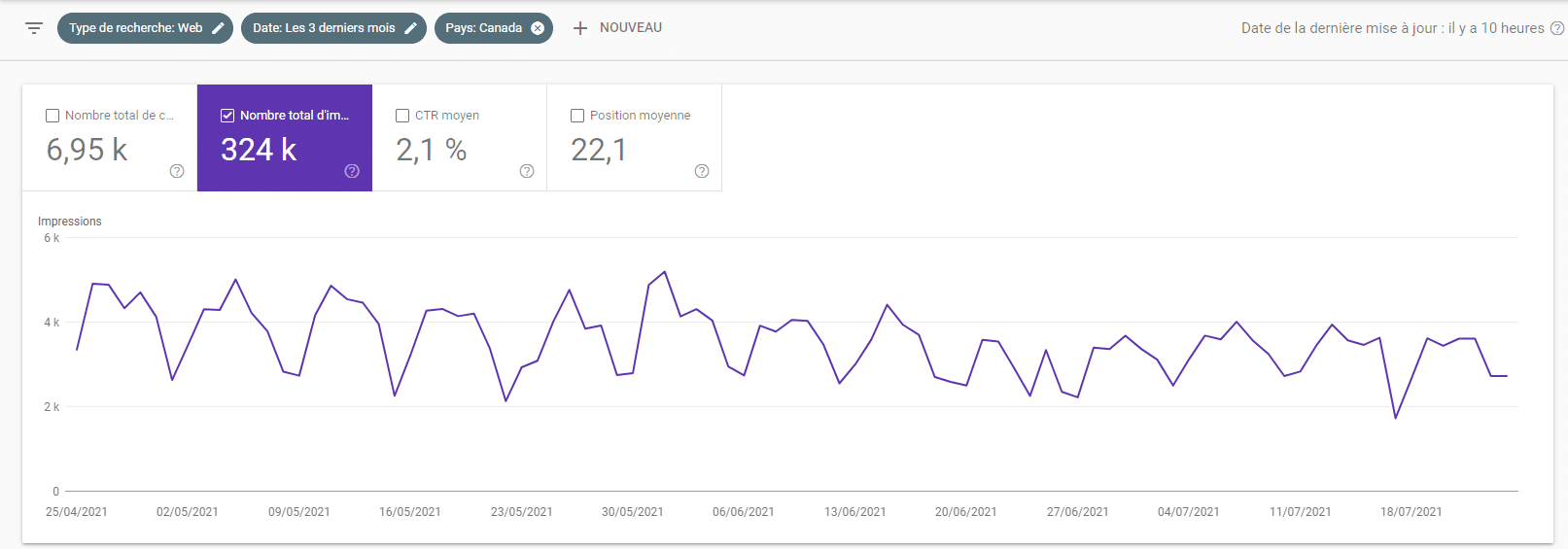Image resolution: width=1568 pixels, height=549 pixels.
Task: Open the Type de recherche: Web chip
Action: [135, 28]
